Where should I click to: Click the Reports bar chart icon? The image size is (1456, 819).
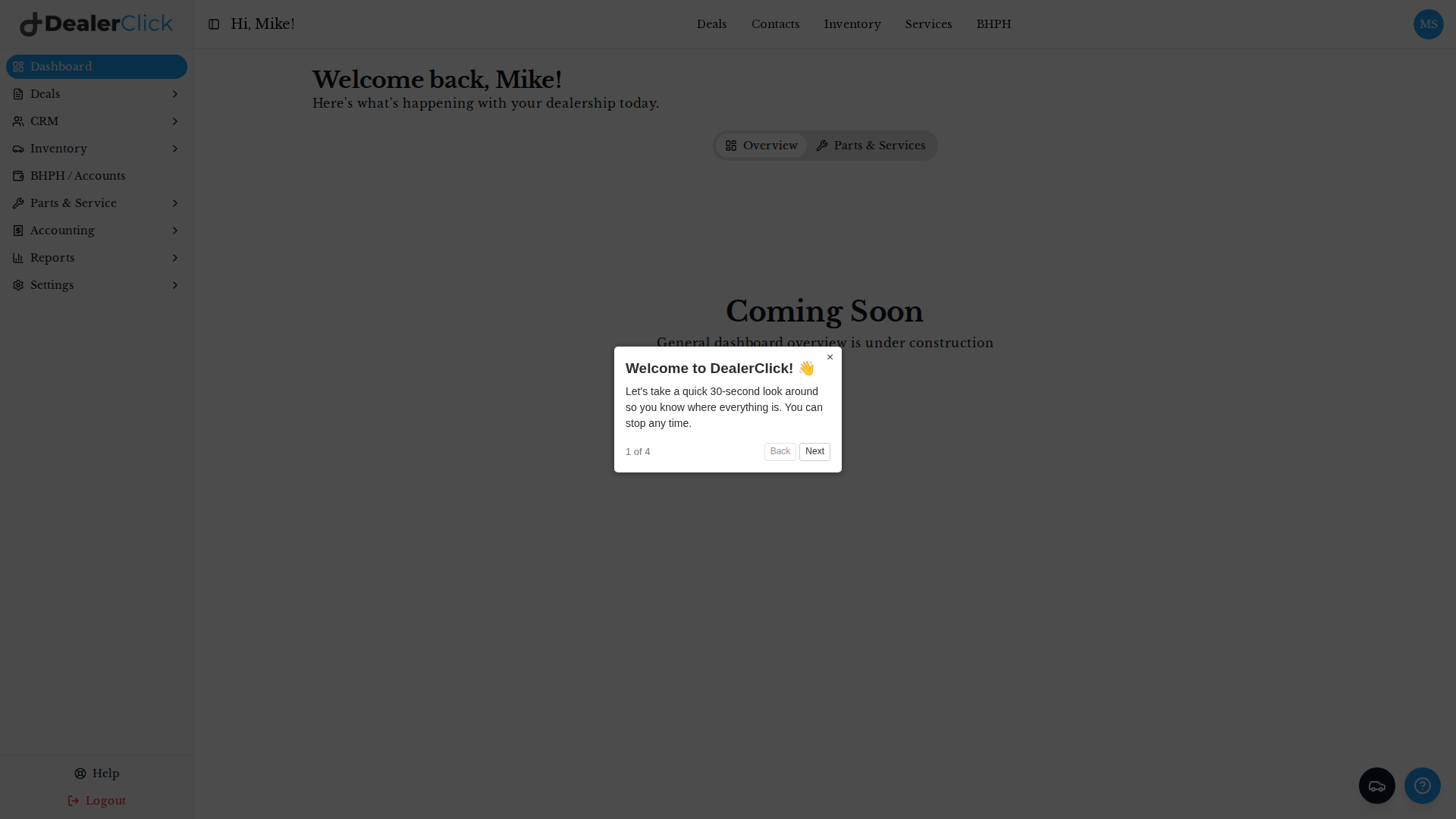18,258
